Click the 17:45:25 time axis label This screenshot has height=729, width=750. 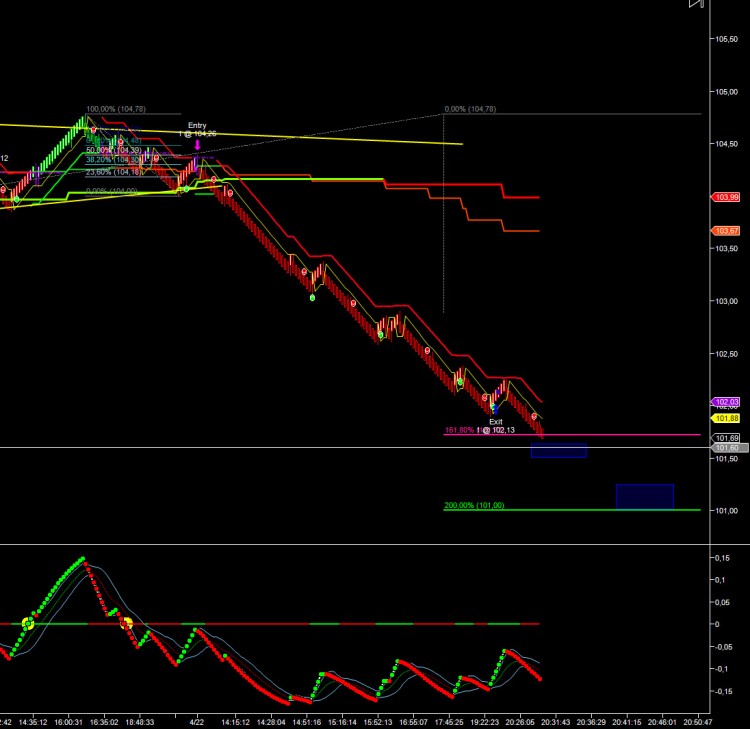click(449, 722)
